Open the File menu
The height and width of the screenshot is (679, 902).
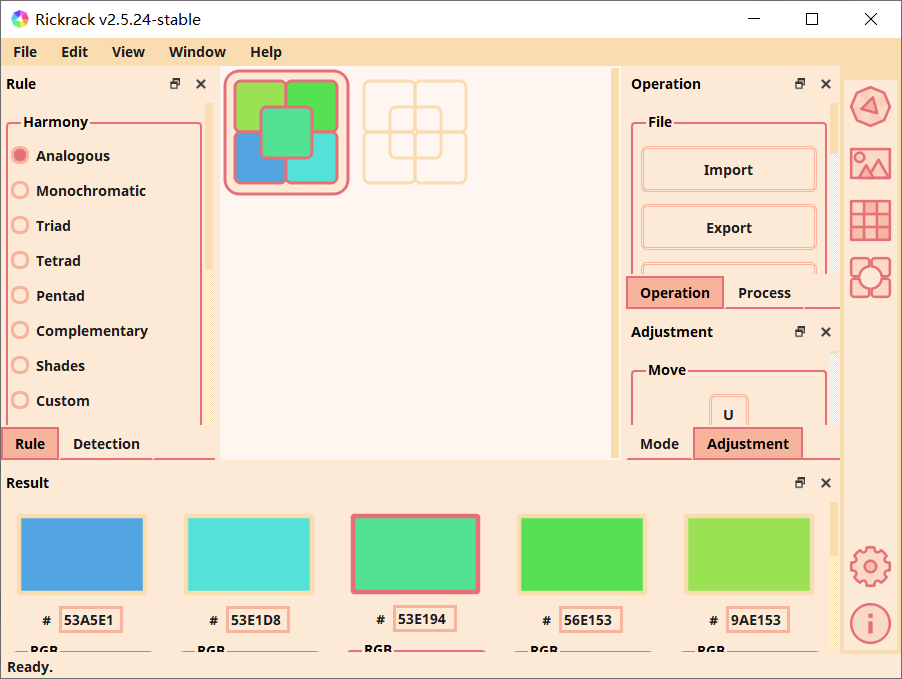coord(25,52)
